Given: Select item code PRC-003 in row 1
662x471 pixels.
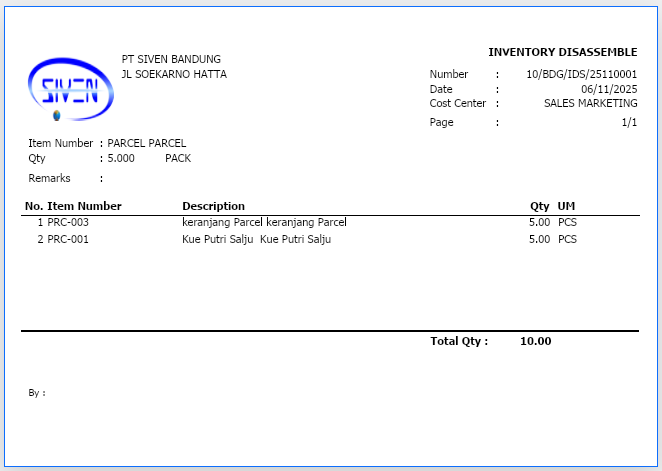Looking at the screenshot, I should 68,222.
